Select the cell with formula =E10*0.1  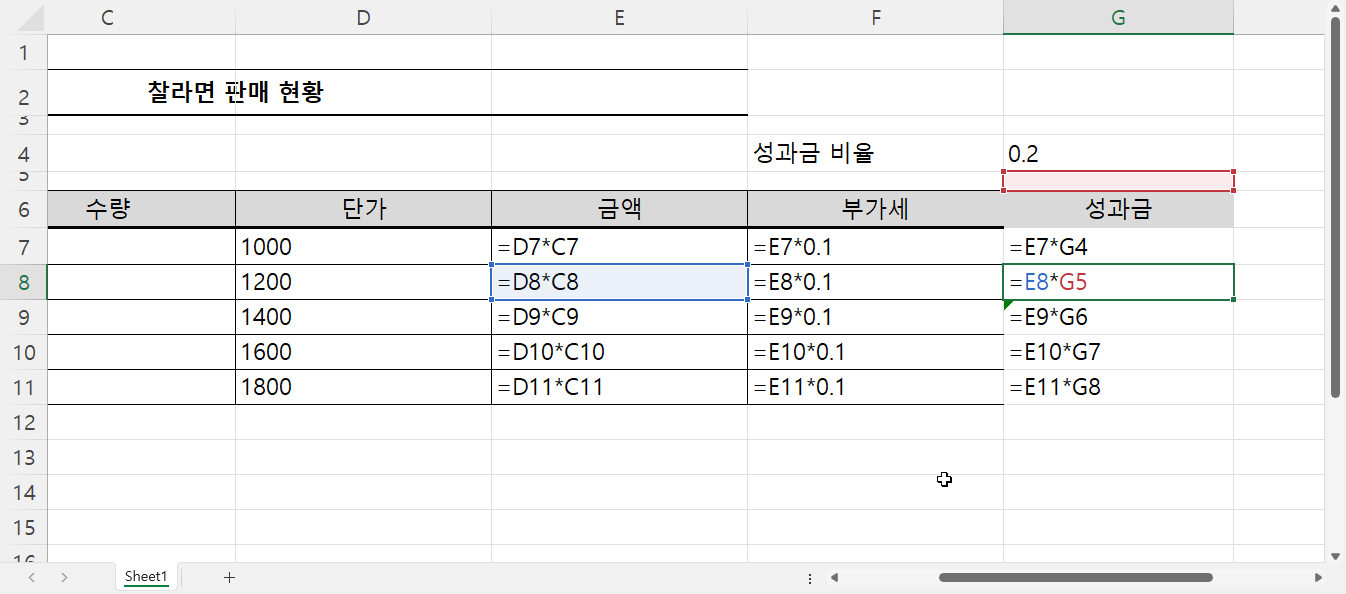875,352
